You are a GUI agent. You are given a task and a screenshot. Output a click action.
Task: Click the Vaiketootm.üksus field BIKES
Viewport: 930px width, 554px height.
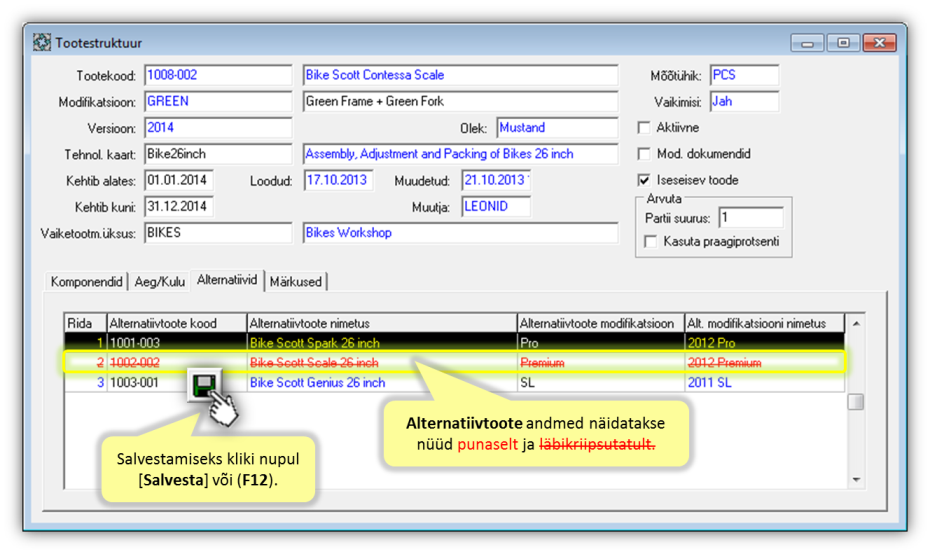(x=218, y=233)
